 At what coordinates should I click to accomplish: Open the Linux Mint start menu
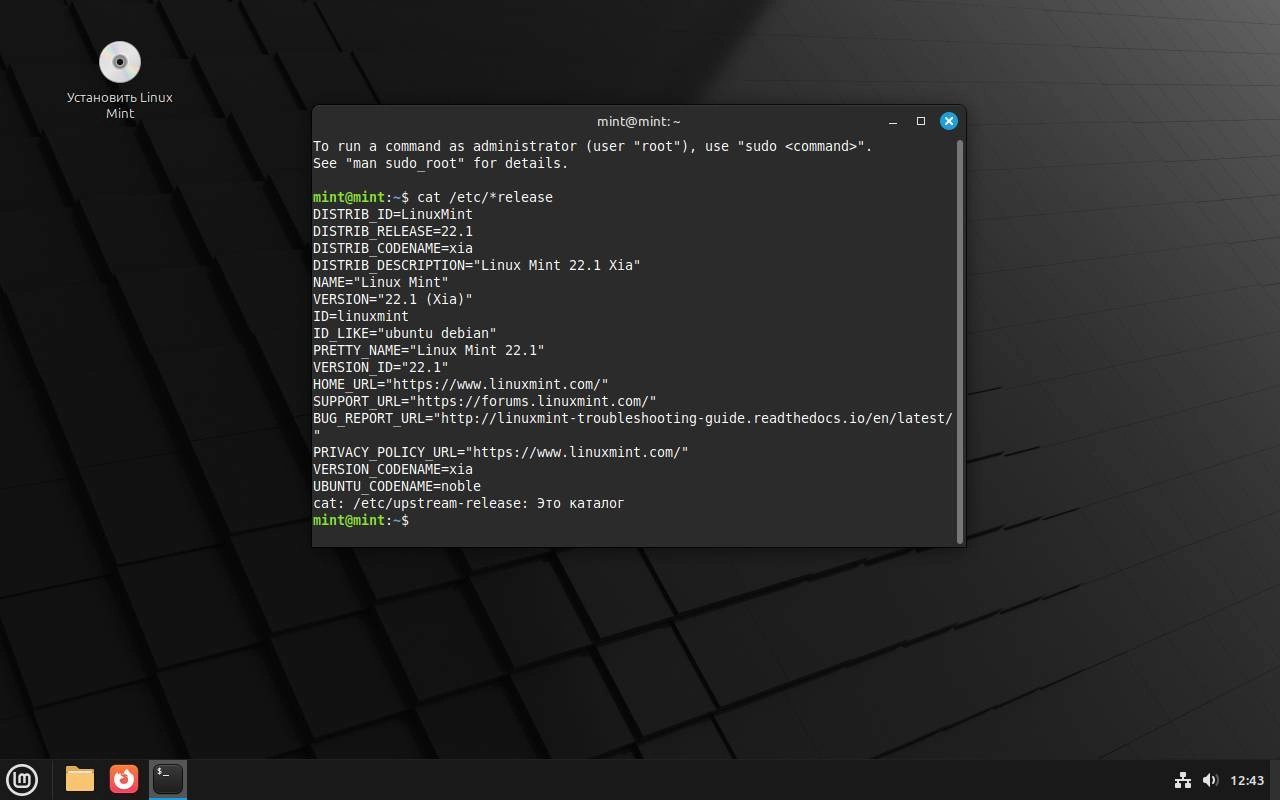[x=22, y=779]
